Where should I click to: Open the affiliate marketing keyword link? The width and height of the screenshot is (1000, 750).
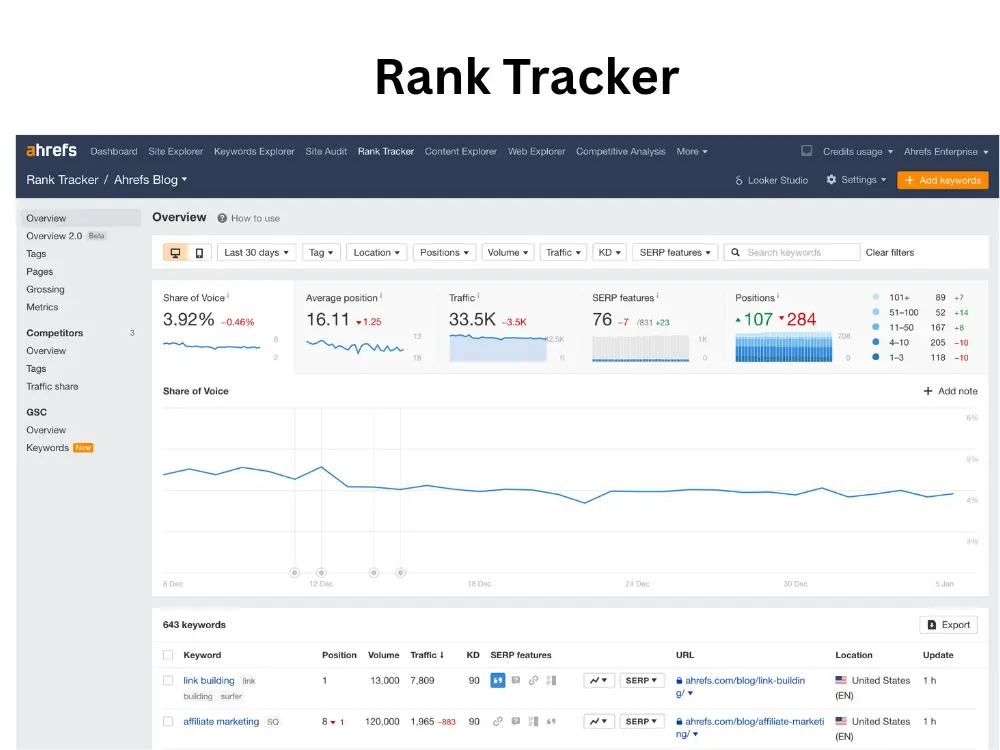221,721
